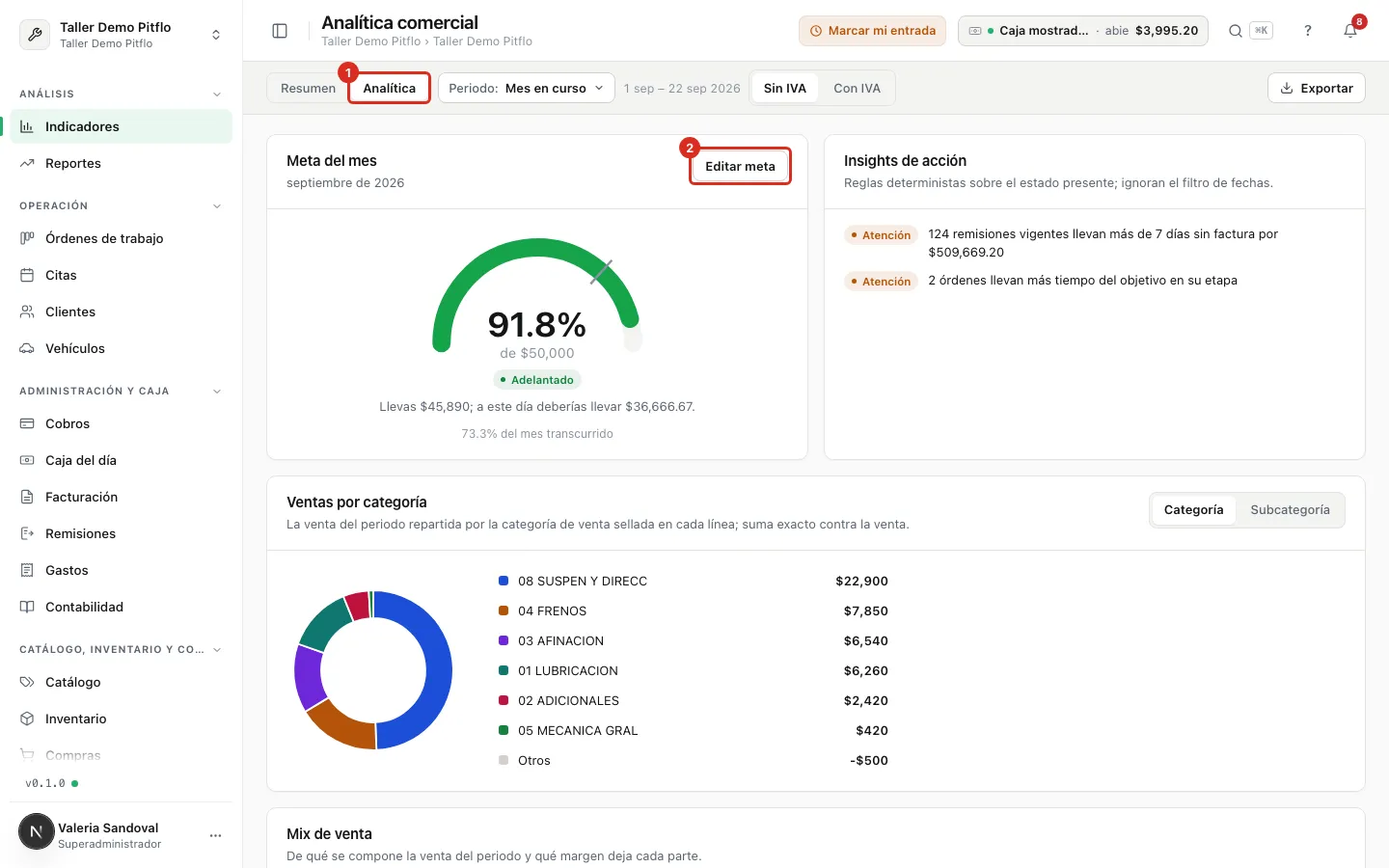Click the Citas calendar icon
This screenshot has height=868, width=1389.
(x=27, y=275)
